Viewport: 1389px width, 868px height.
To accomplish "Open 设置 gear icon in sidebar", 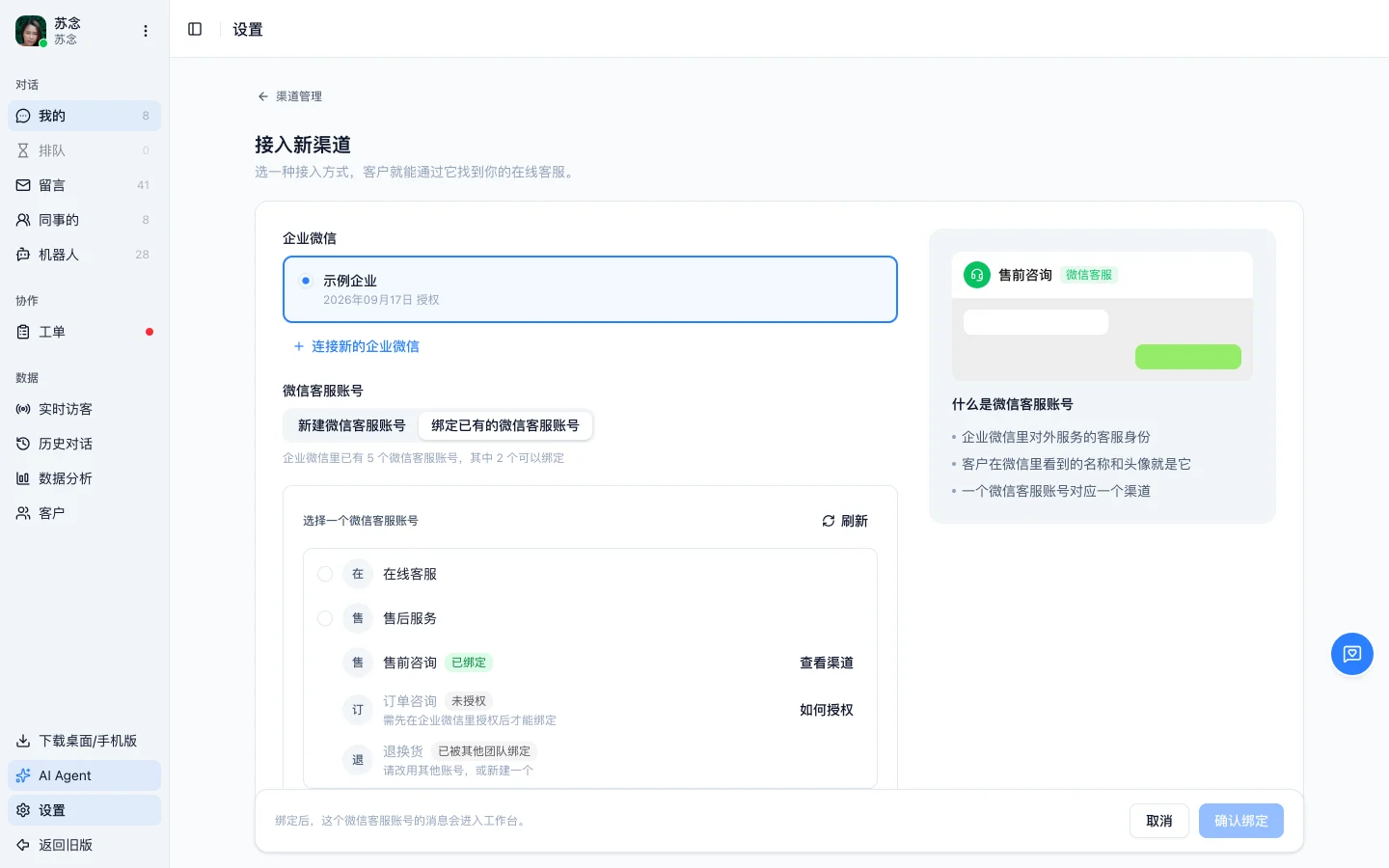I will 23,810.
